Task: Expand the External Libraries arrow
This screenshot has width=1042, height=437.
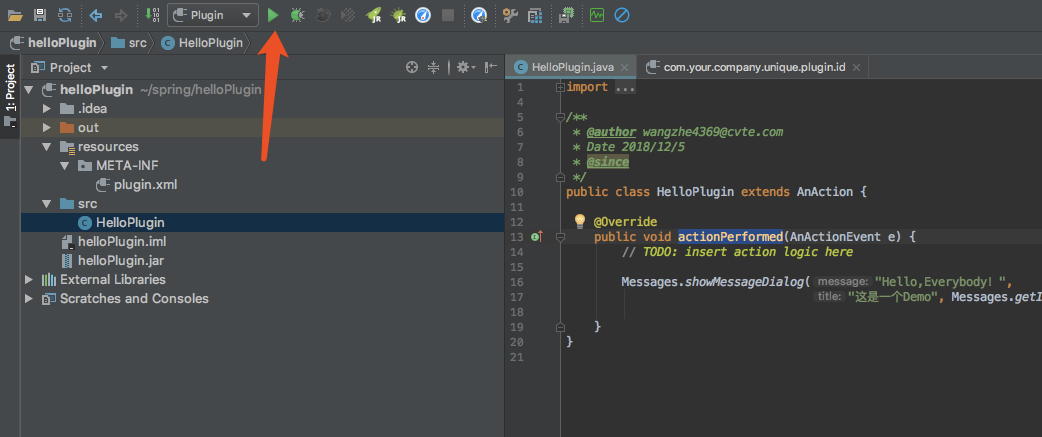Action: click(x=29, y=280)
